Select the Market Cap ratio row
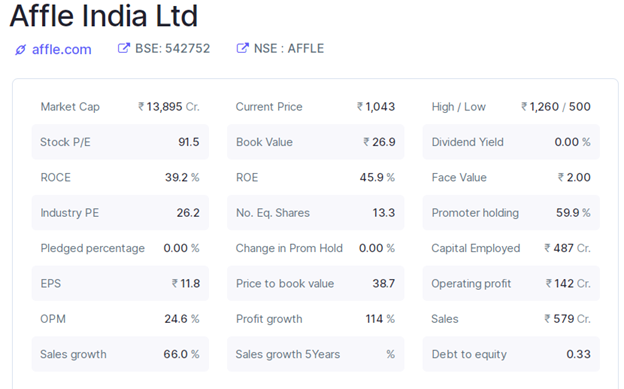The image size is (624, 389). (x=120, y=107)
